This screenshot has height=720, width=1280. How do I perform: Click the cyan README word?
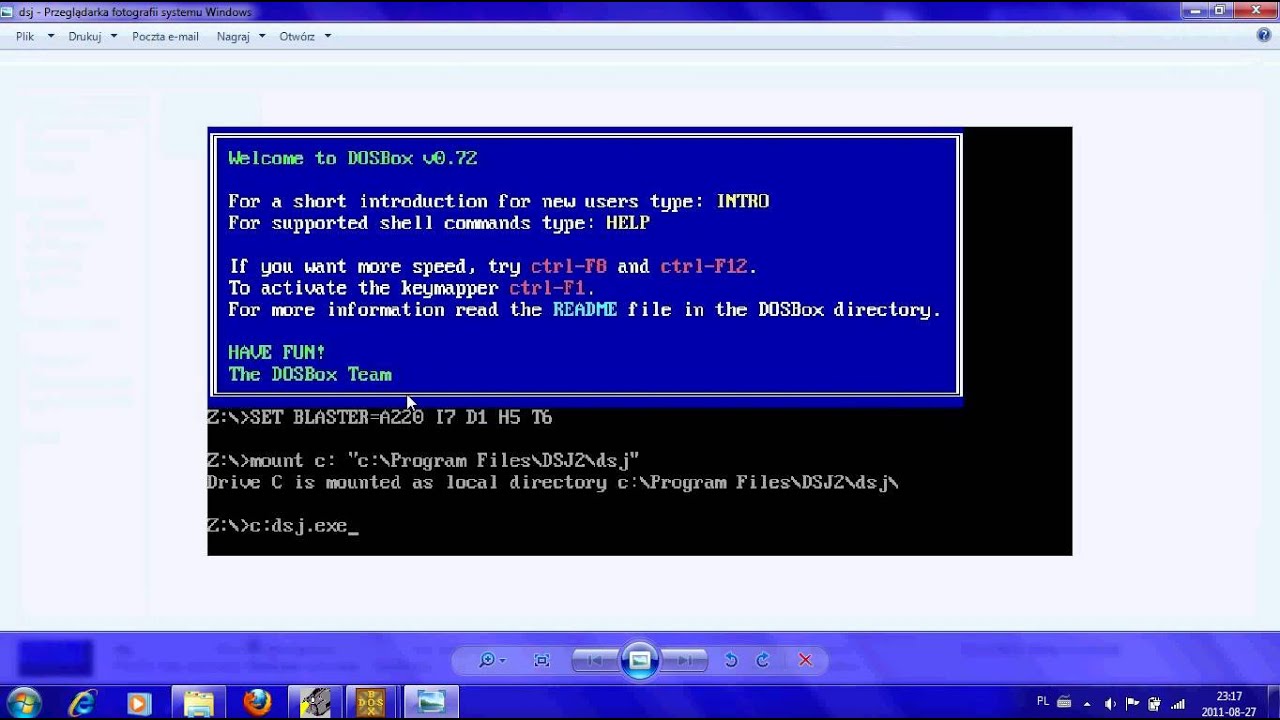(585, 310)
